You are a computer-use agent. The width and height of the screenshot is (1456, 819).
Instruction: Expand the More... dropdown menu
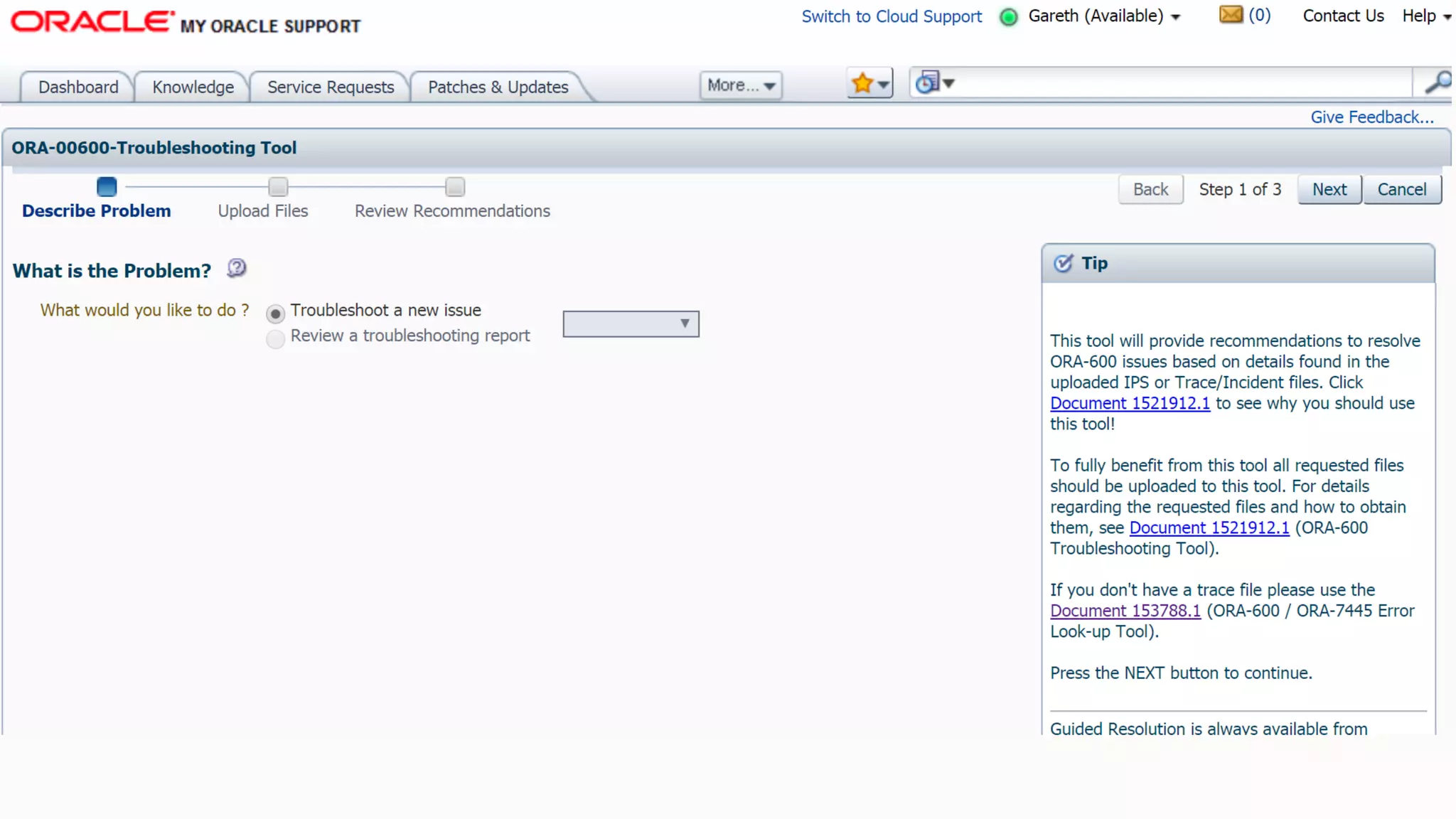click(x=740, y=85)
